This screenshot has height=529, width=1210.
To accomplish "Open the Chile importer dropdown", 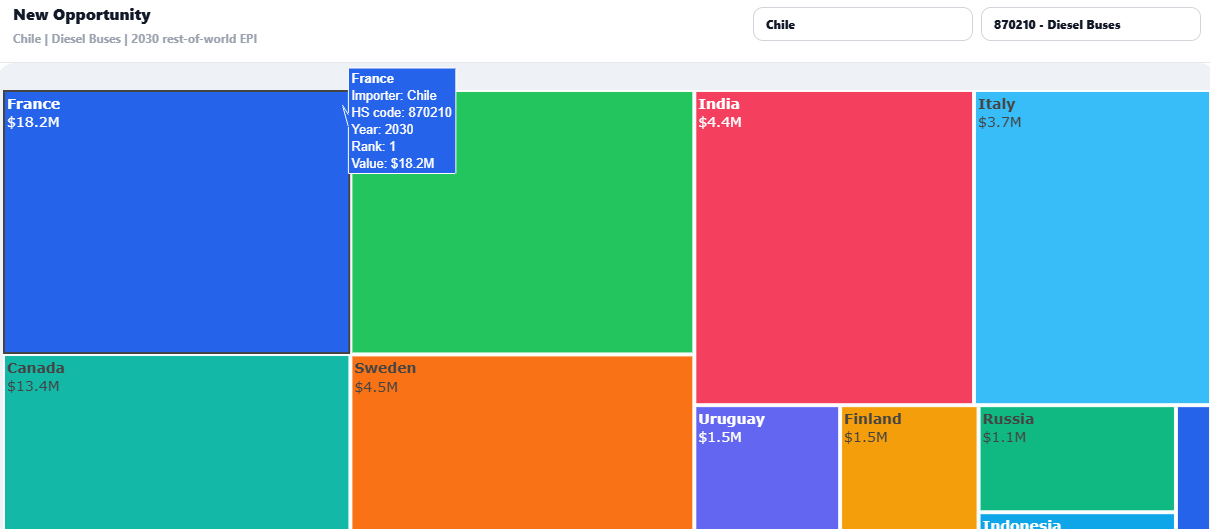I will coord(862,24).
